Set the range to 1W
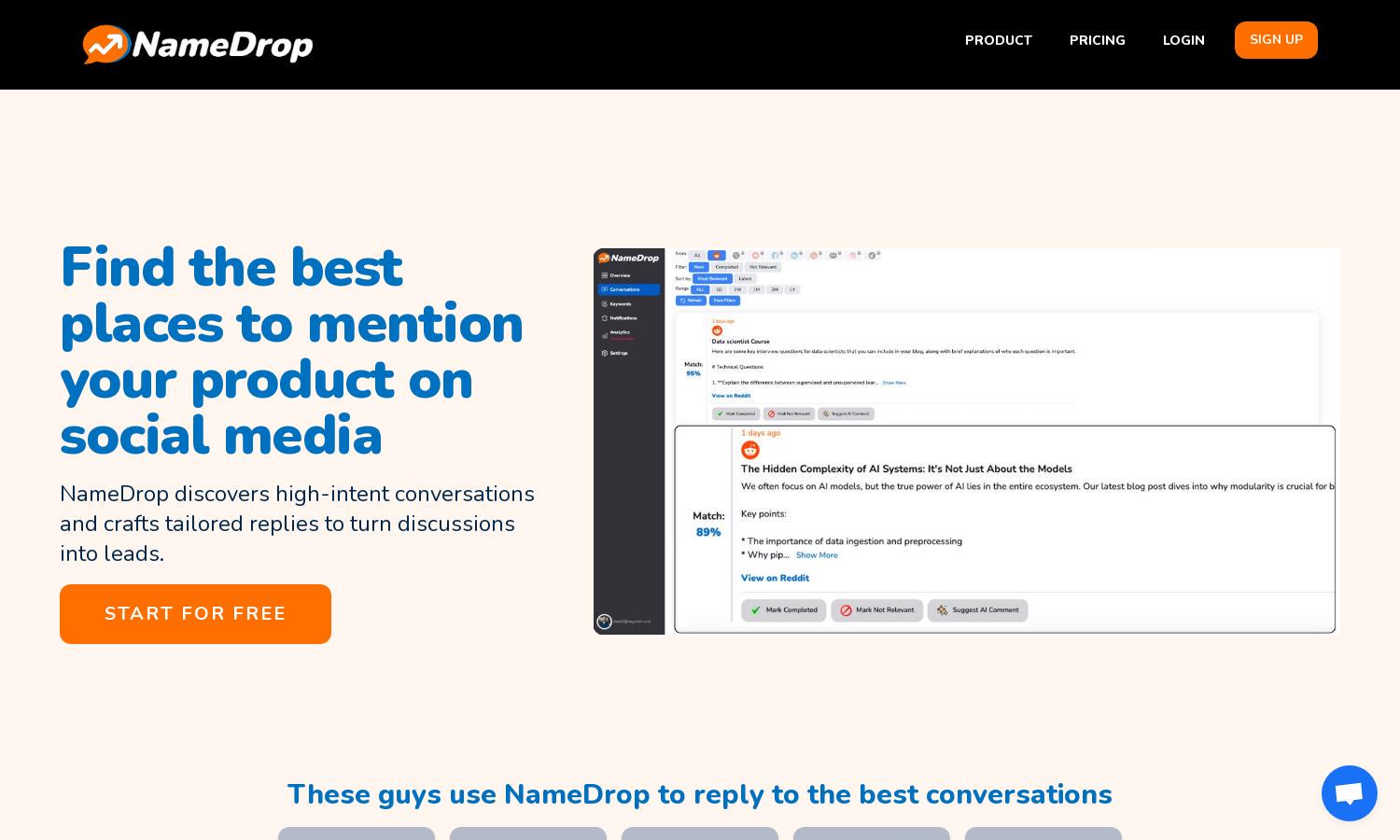Screen dimensions: 1400x840 click(737, 289)
